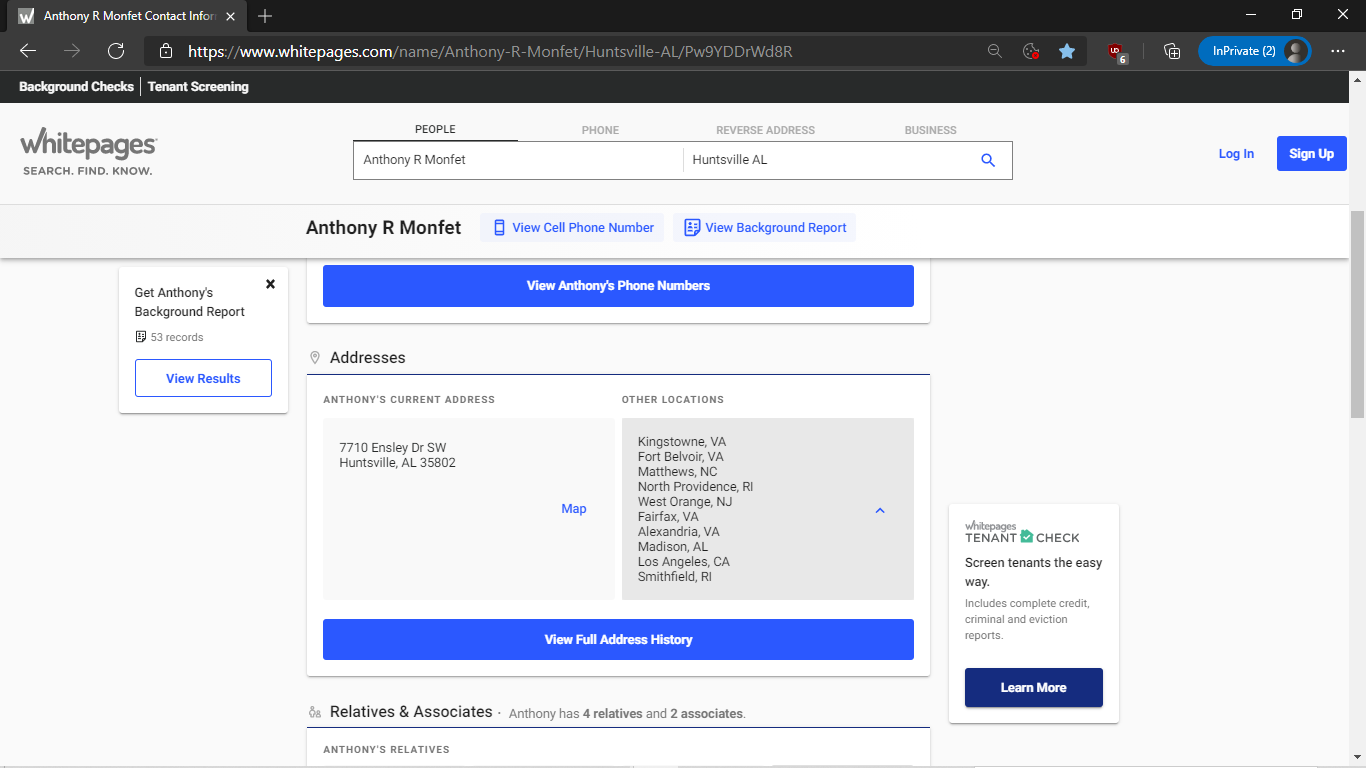Click the location field containing Huntsville AL
The height and width of the screenshot is (768, 1366).
825,160
